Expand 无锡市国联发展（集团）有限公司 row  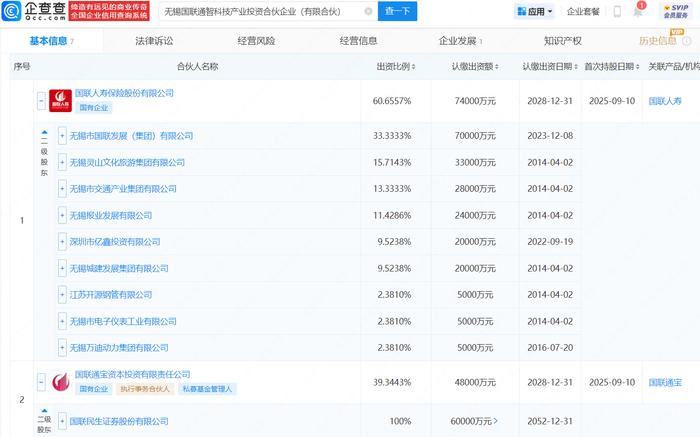[x=62, y=136]
